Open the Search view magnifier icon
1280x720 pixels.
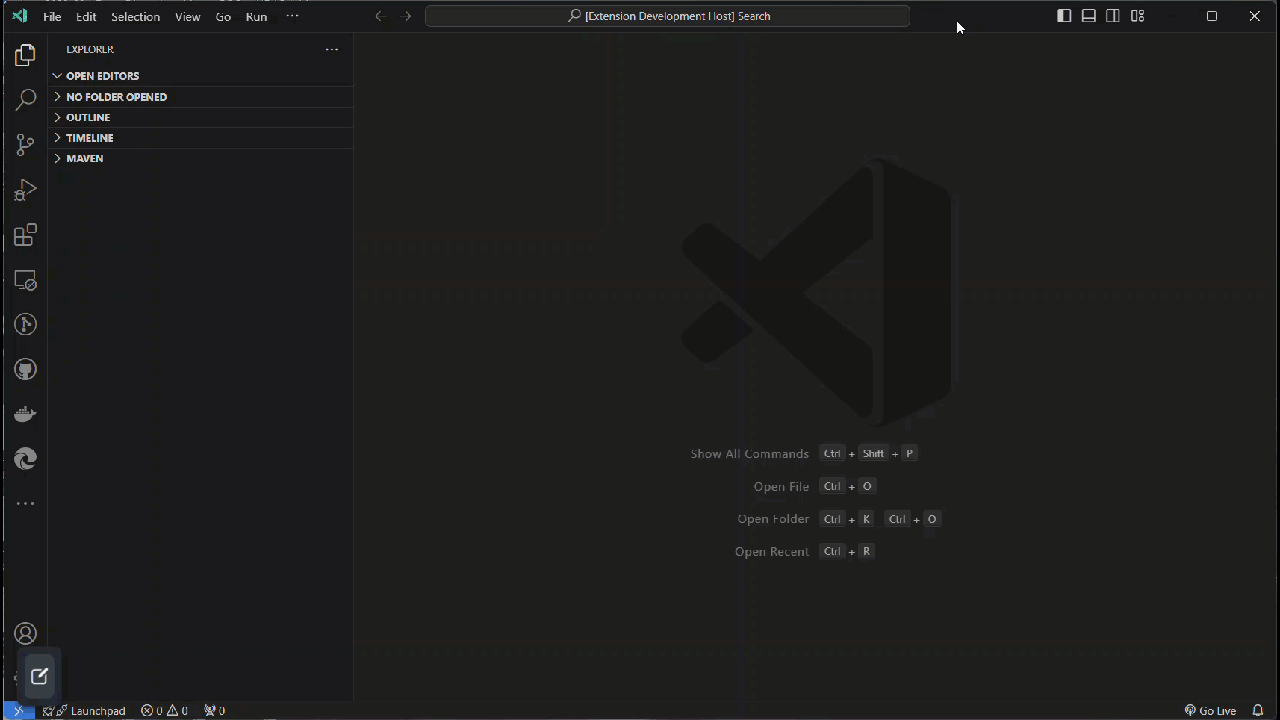[x=25, y=100]
